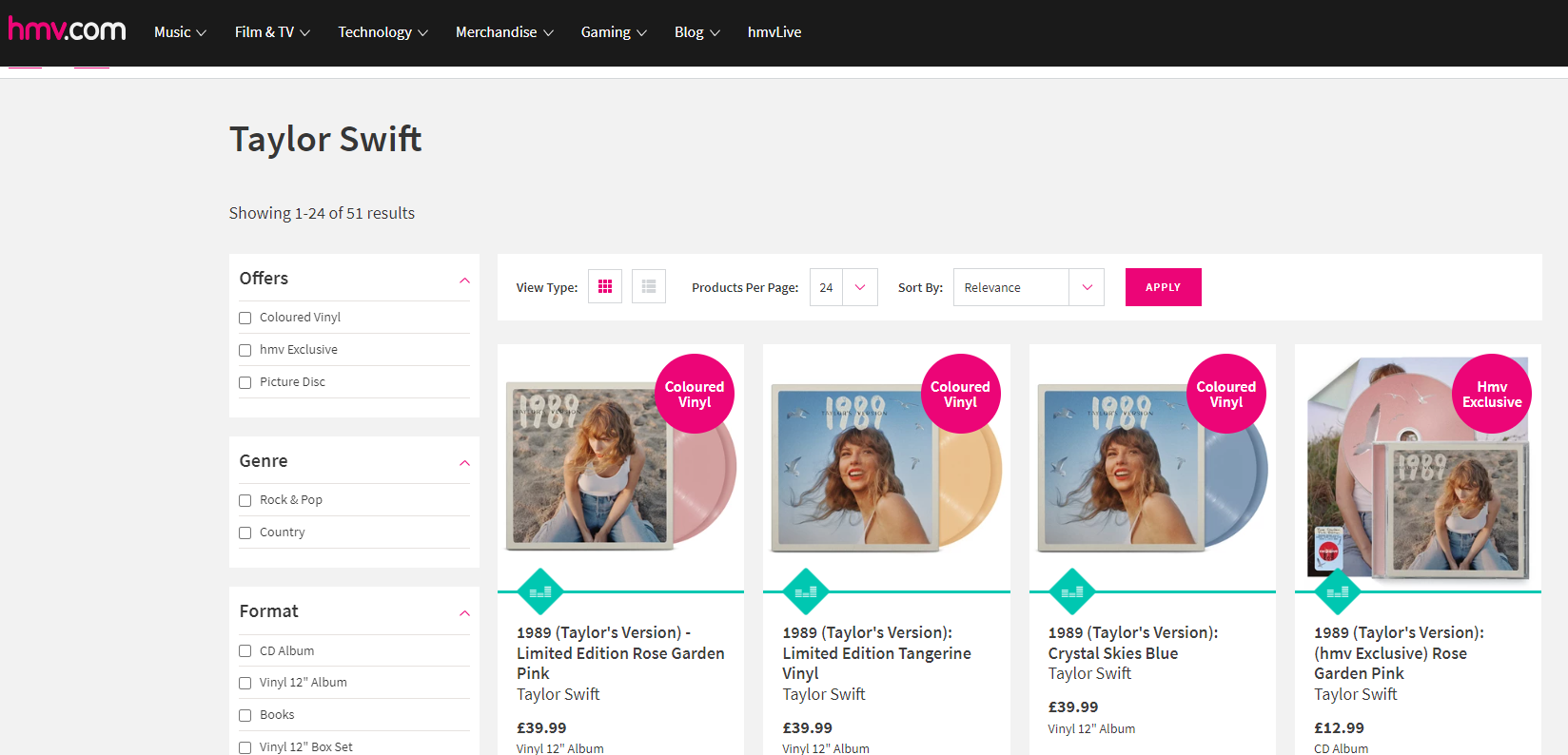The width and height of the screenshot is (1568, 755).
Task: Enable the Picture Disc filter
Action: (x=245, y=382)
